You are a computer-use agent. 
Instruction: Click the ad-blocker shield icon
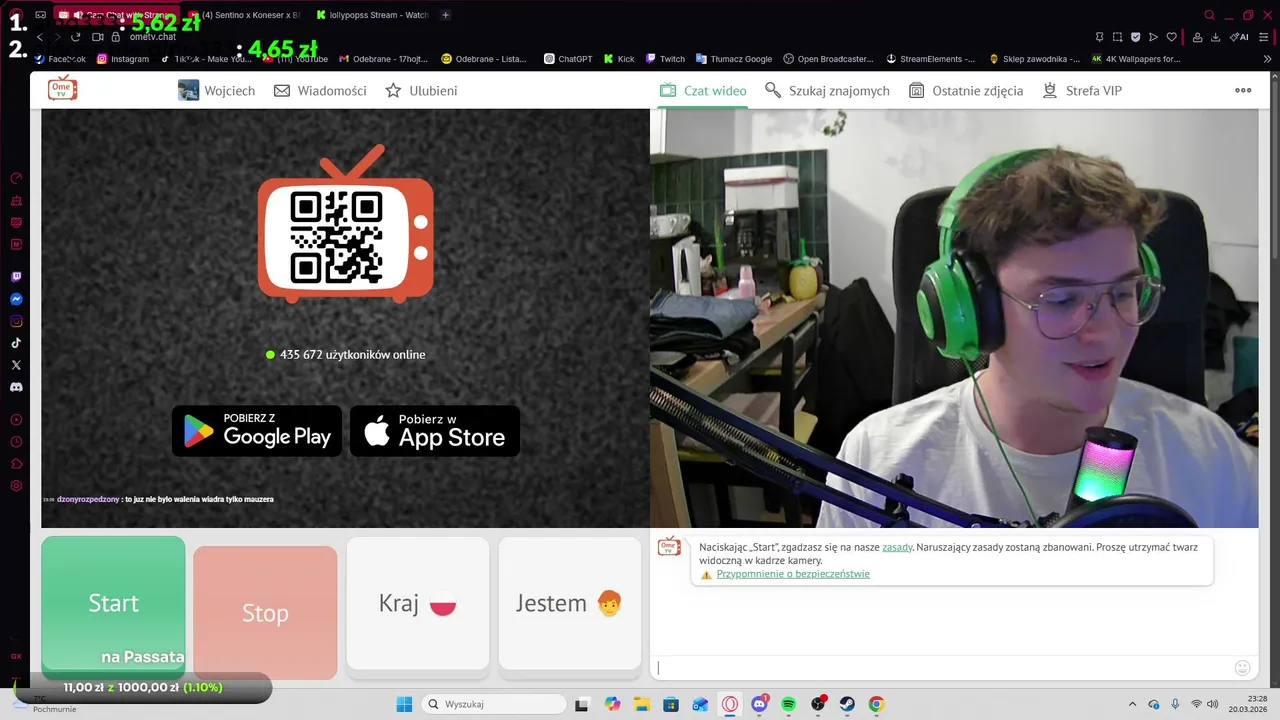(x=1135, y=37)
